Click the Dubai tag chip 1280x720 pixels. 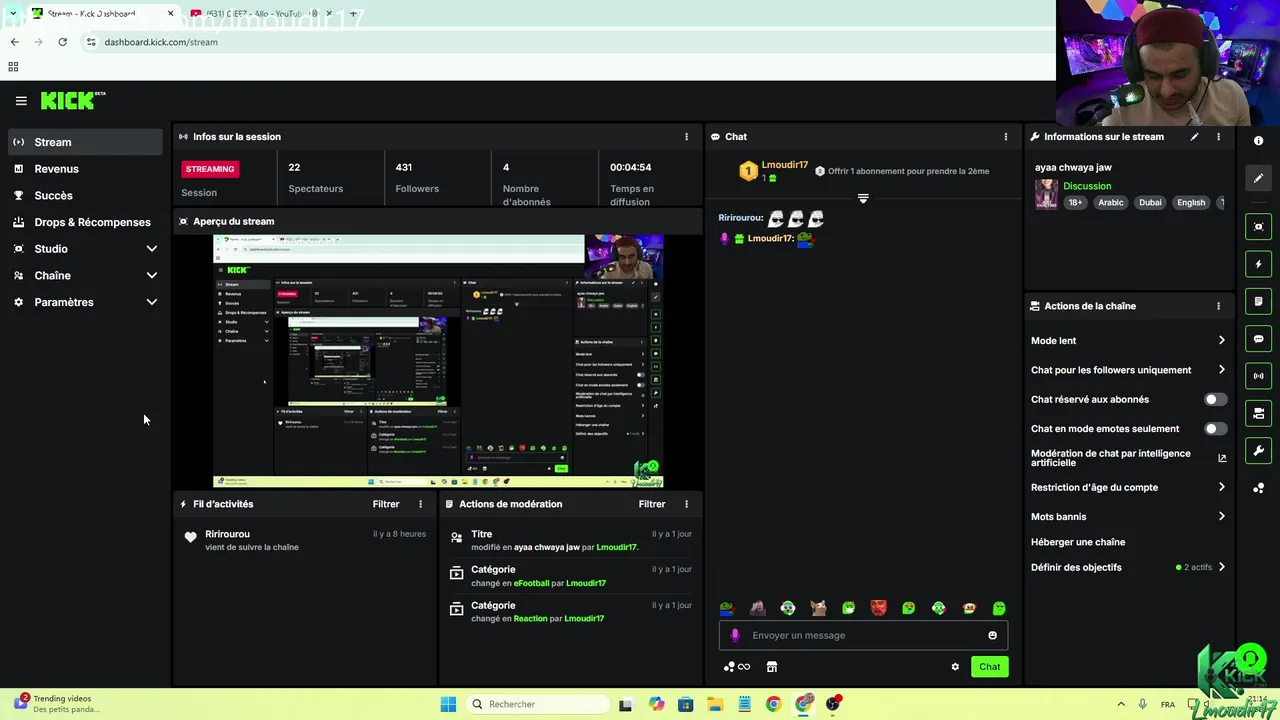tap(1150, 202)
